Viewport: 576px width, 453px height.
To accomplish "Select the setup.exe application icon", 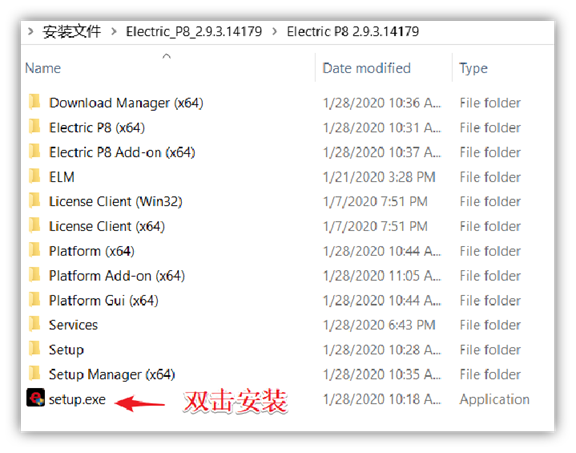I will tap(36, 398).
